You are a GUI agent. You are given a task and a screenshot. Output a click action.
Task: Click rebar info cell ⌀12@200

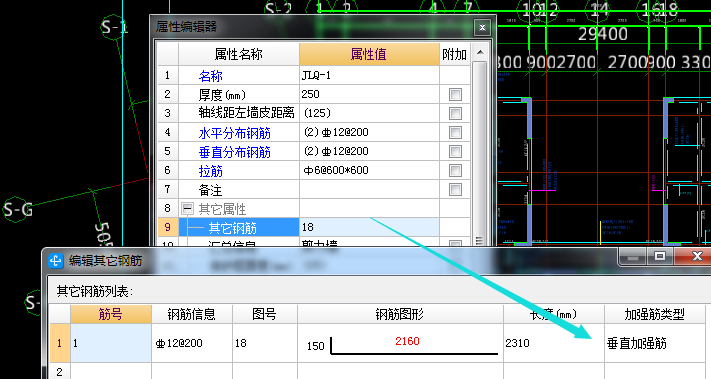(191, 343)
